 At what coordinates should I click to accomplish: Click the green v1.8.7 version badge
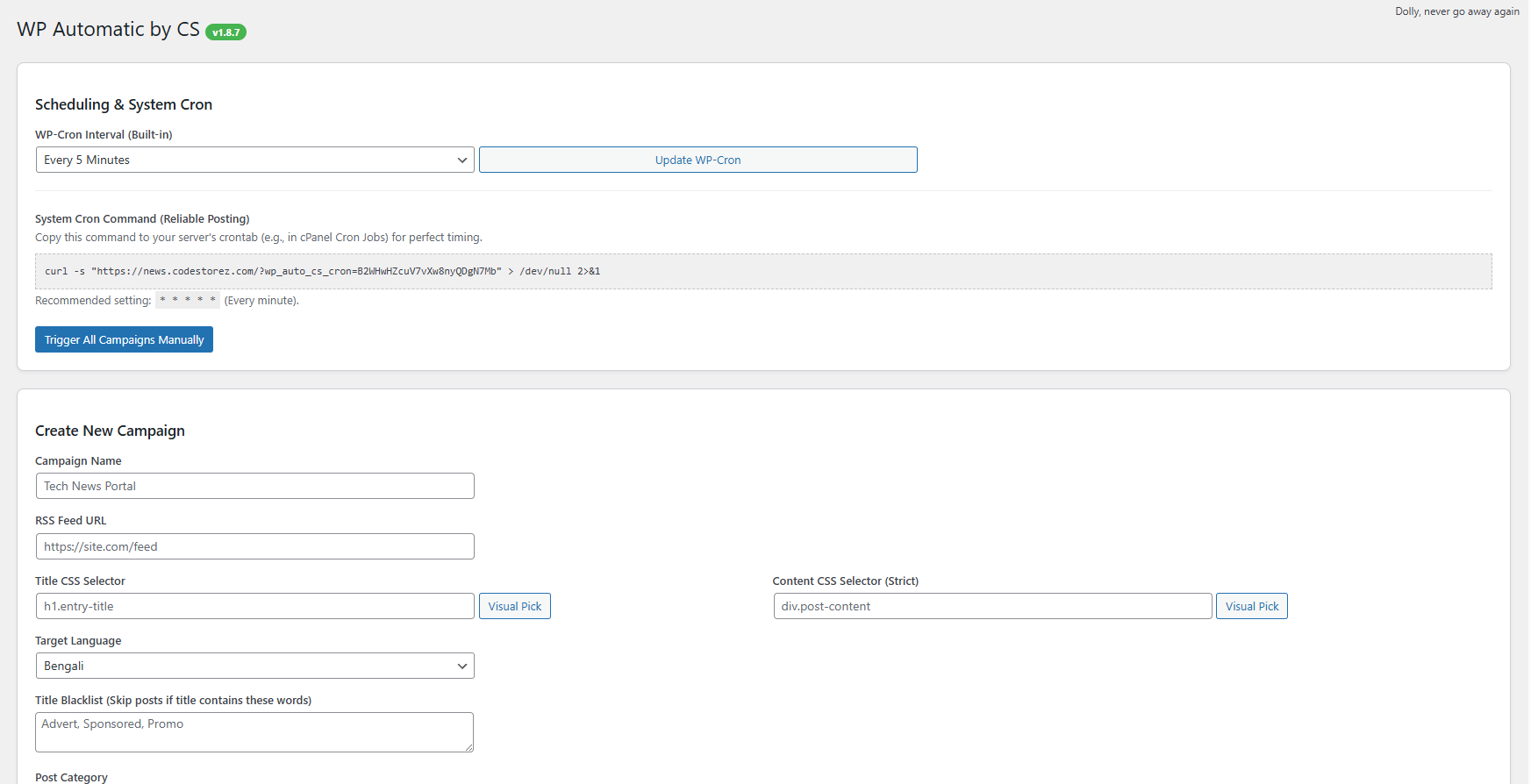(225, 32)
